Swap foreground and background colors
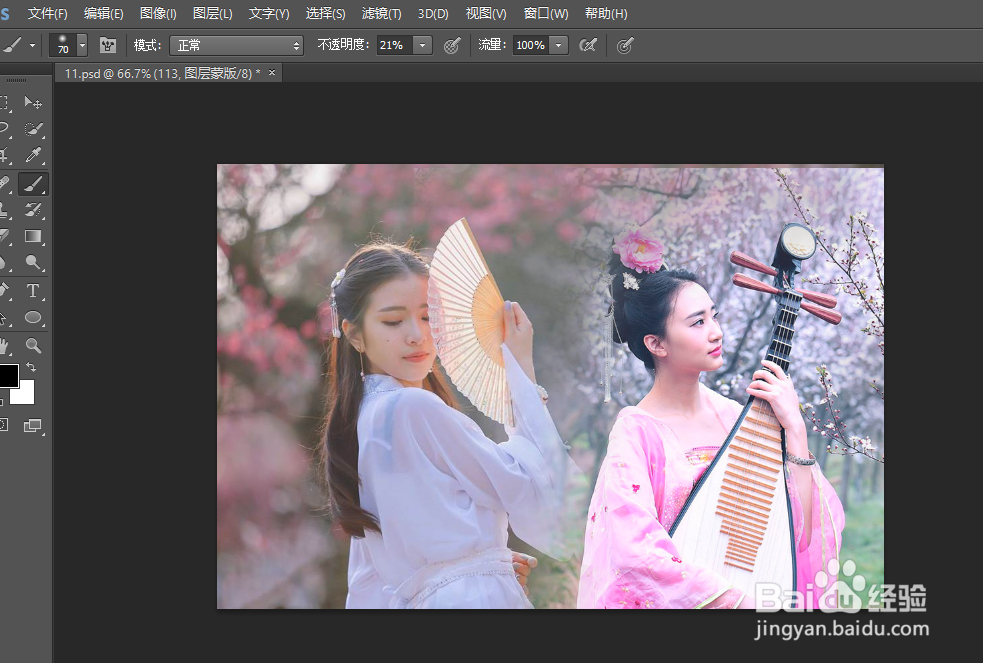 (x=31, y=367)
